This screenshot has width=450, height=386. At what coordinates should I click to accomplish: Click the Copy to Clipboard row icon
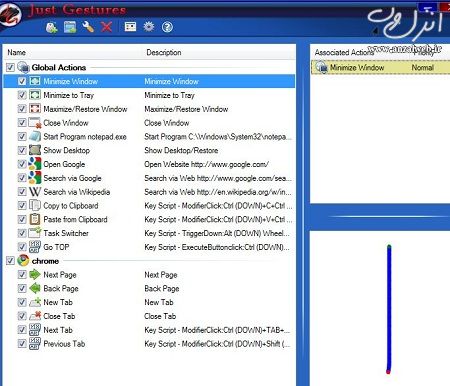tap(35, 205)
